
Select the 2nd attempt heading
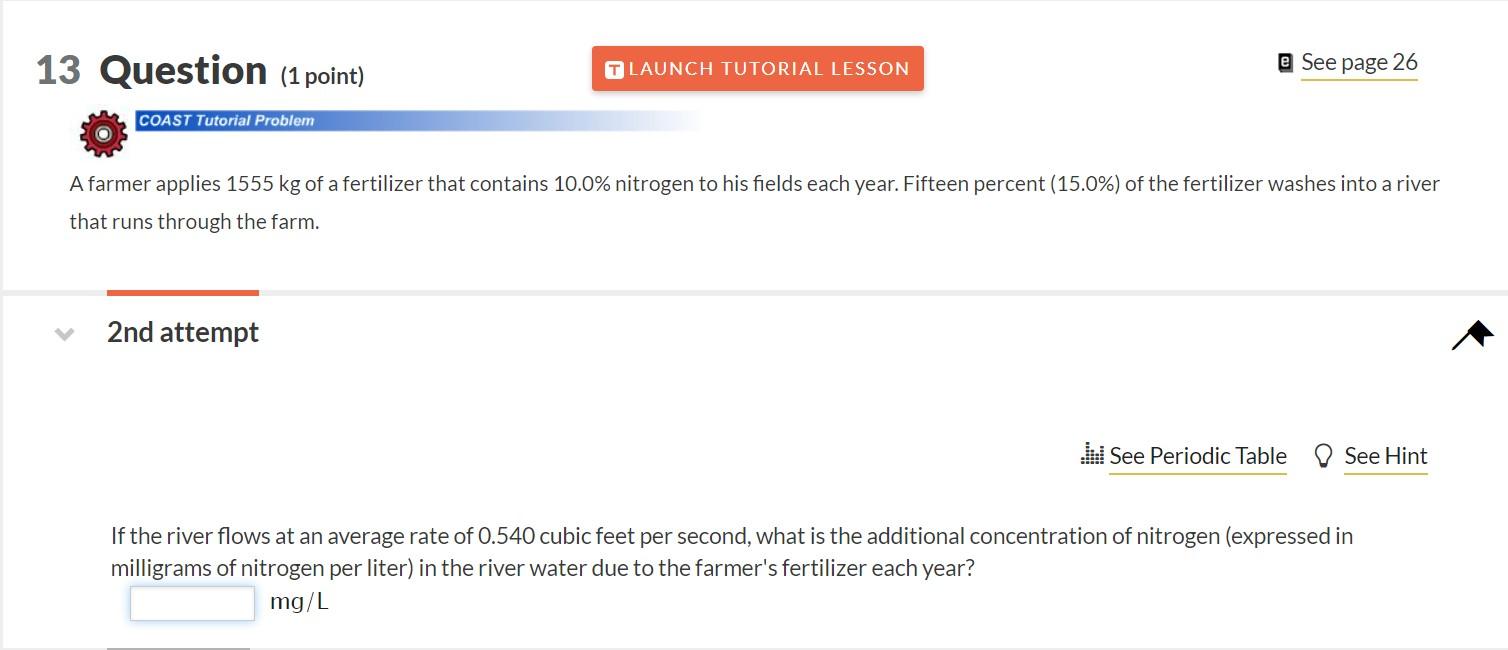[181, 333]
